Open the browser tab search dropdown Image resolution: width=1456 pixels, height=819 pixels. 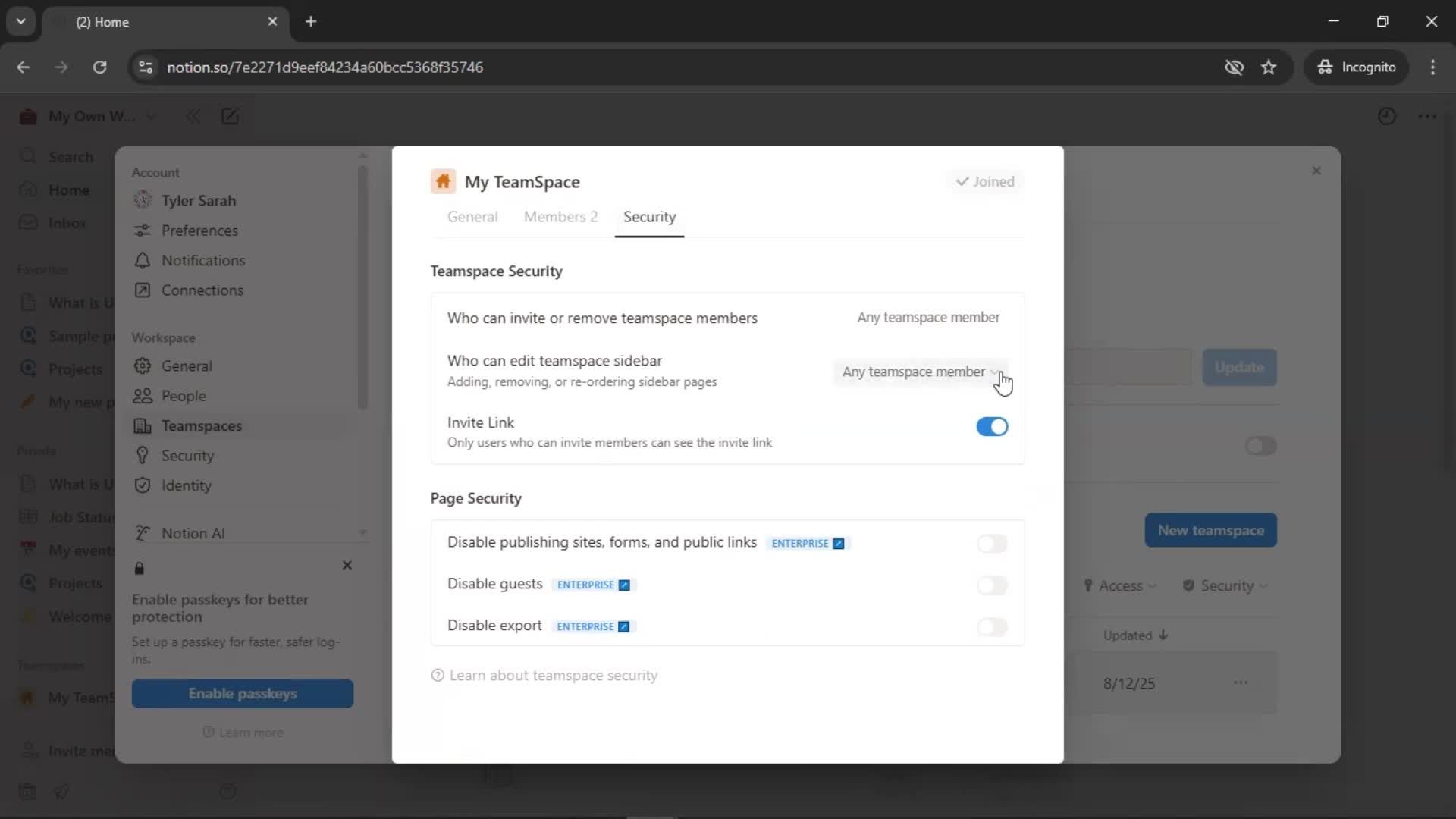[x=21, y=22]
